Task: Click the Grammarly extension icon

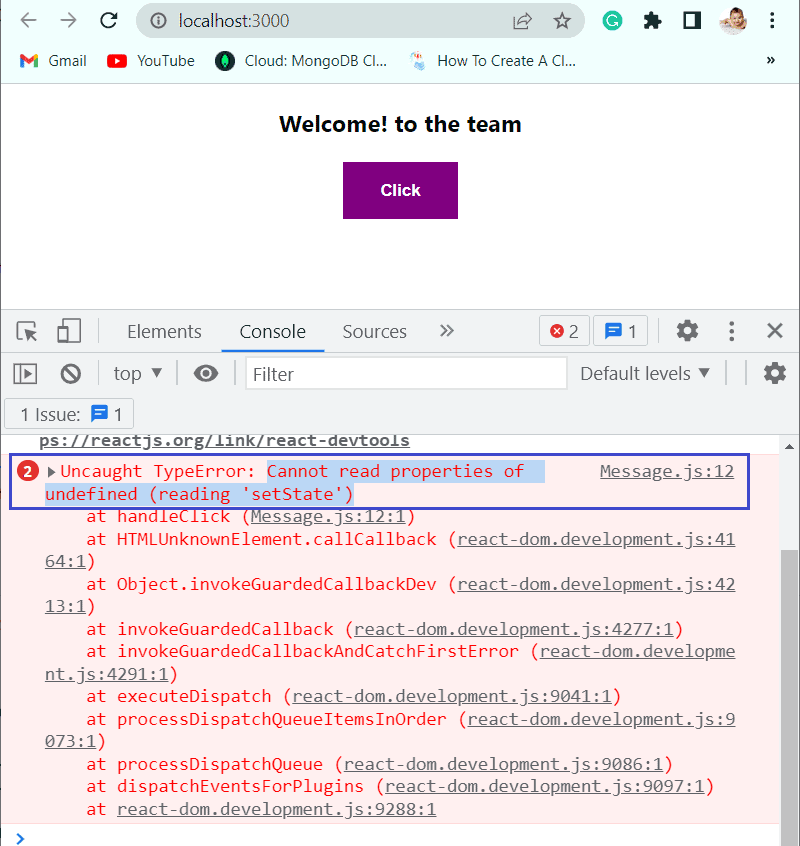Action: point(612,20)
